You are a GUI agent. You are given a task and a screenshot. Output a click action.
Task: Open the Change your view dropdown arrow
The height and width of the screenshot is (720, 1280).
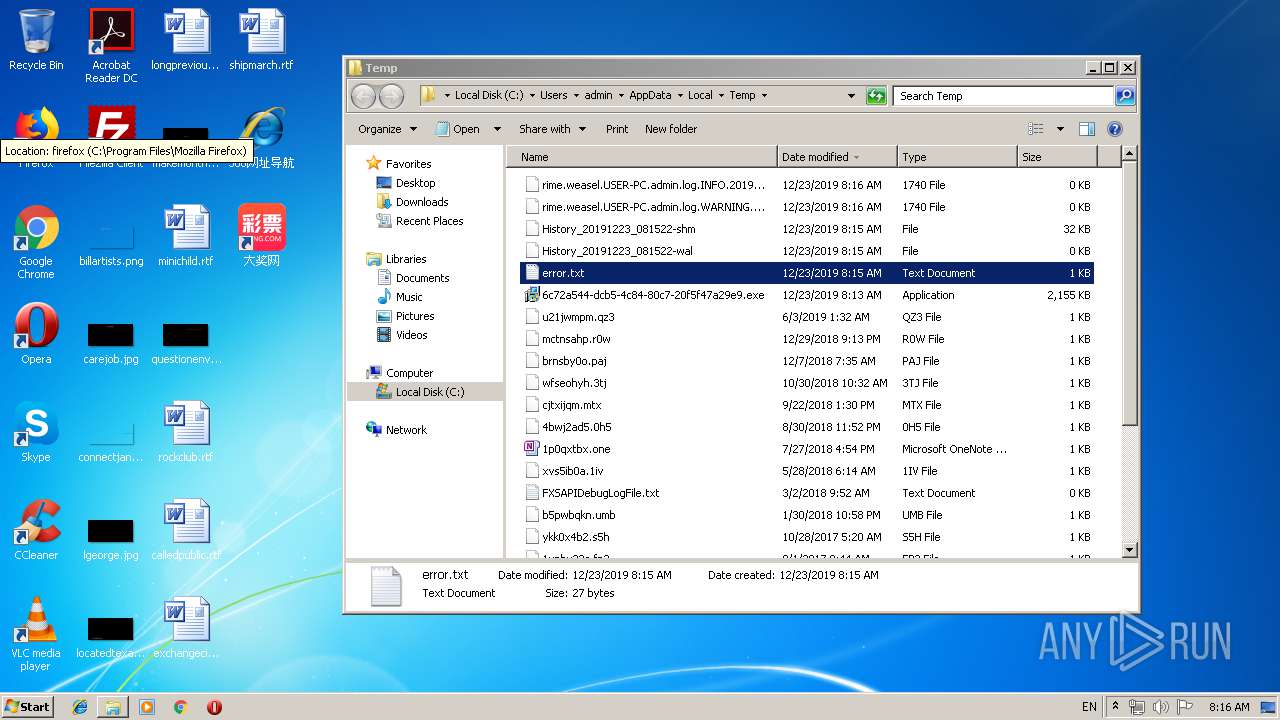pos(1060,129)
